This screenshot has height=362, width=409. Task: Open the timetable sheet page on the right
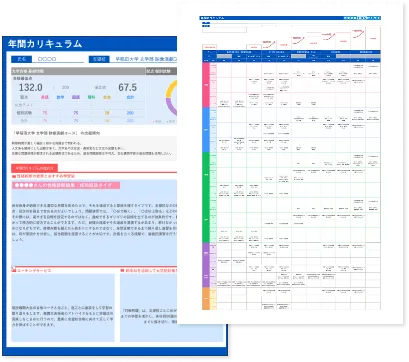291,163
